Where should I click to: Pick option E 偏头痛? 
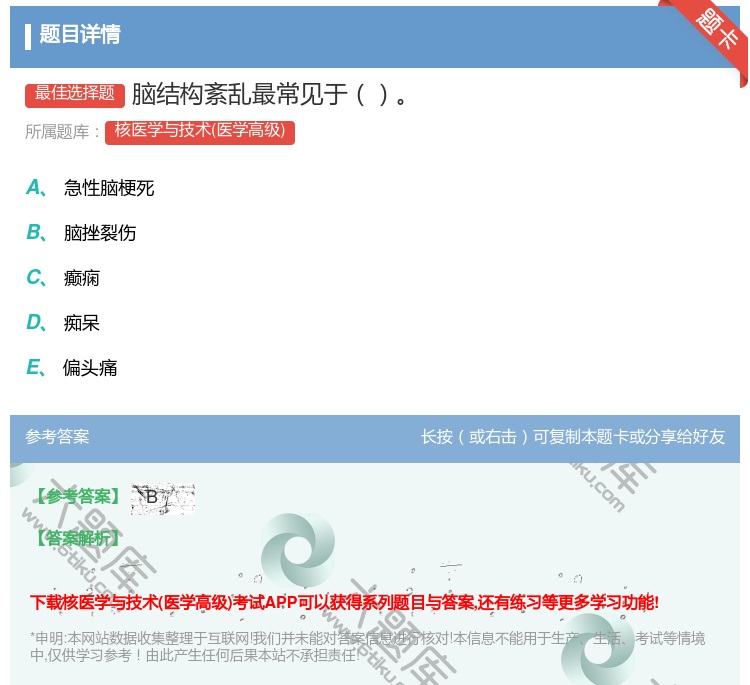point(72,367)
